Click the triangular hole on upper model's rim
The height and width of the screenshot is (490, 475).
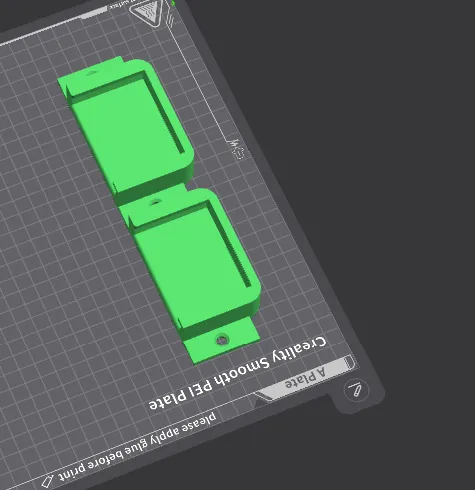pos(92,73)
